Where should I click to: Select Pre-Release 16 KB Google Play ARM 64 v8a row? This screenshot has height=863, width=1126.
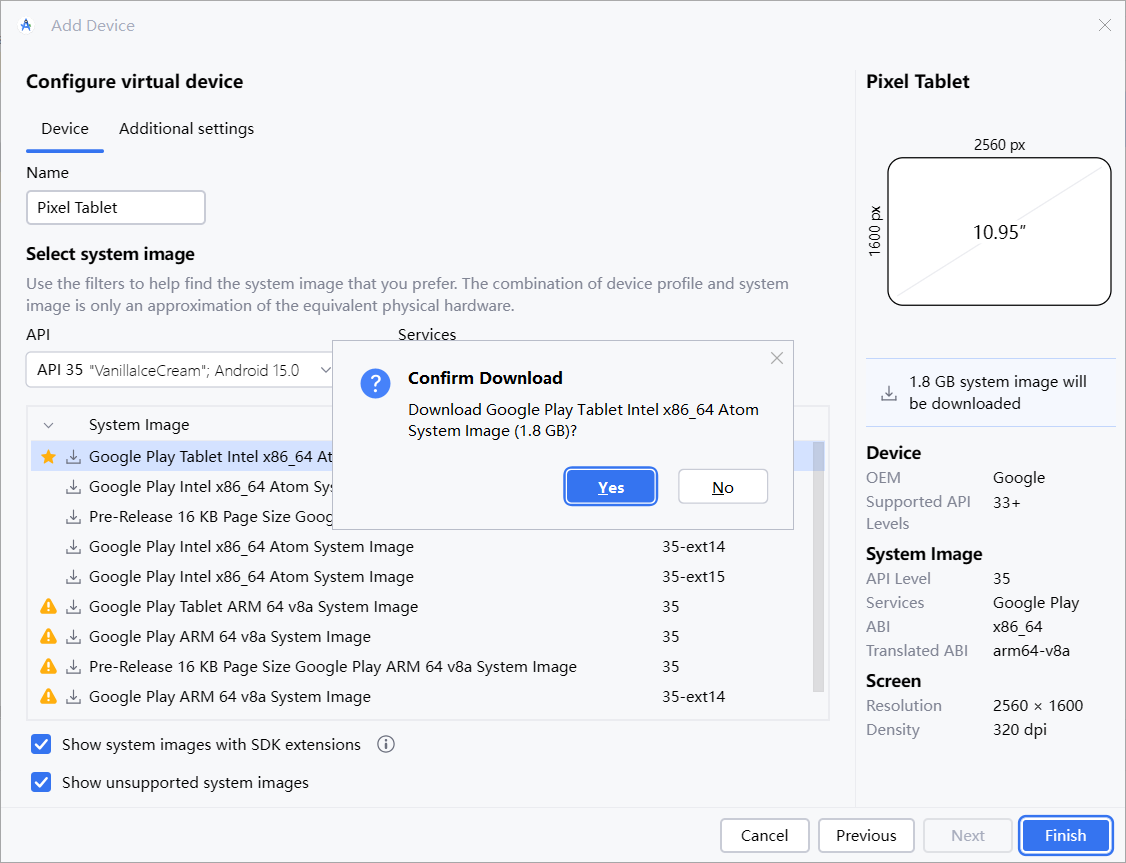click(x=421, y=667)
